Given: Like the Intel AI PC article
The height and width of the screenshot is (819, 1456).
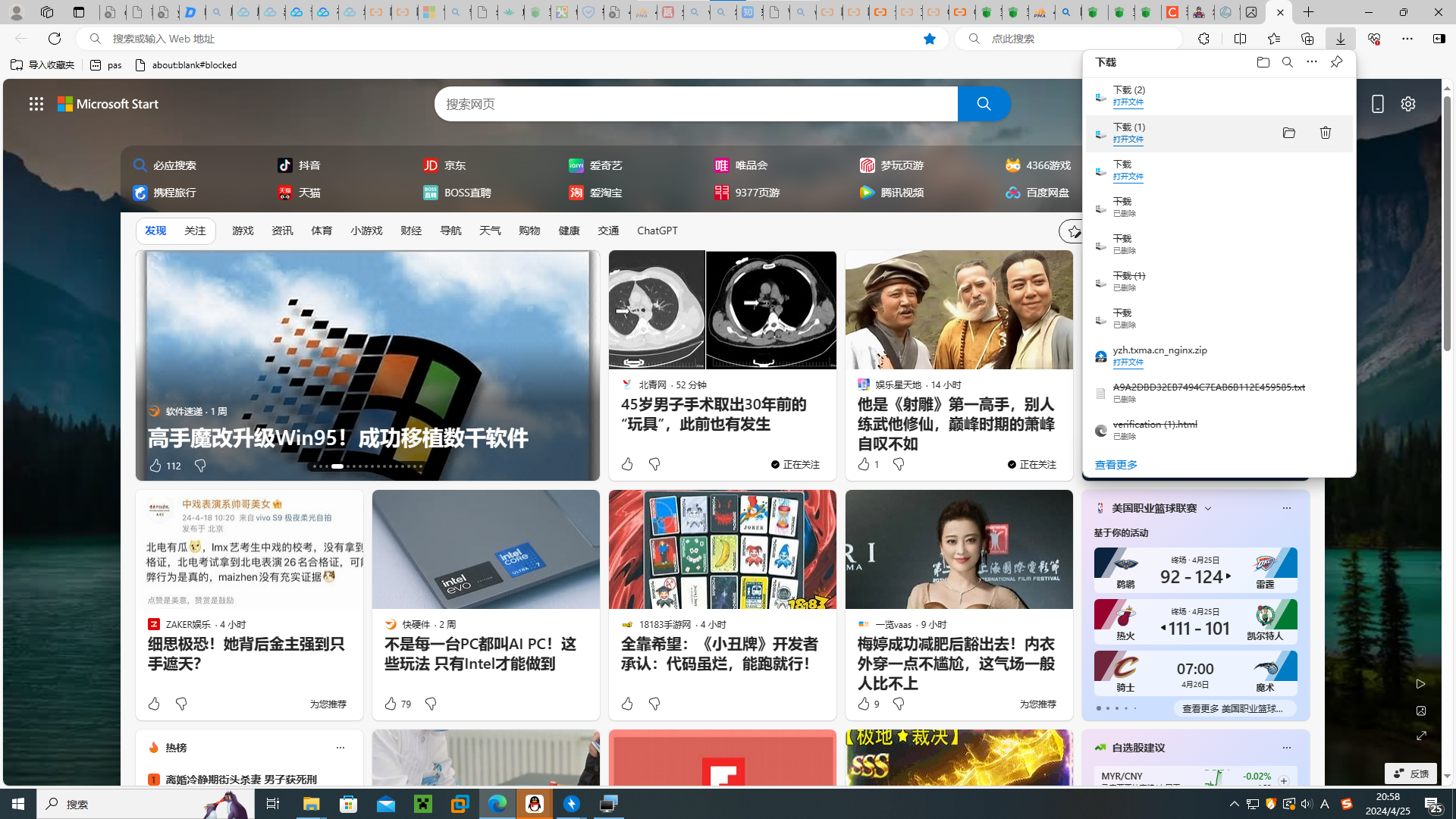Looking at the screenshot, I should (x=390, y=704).
